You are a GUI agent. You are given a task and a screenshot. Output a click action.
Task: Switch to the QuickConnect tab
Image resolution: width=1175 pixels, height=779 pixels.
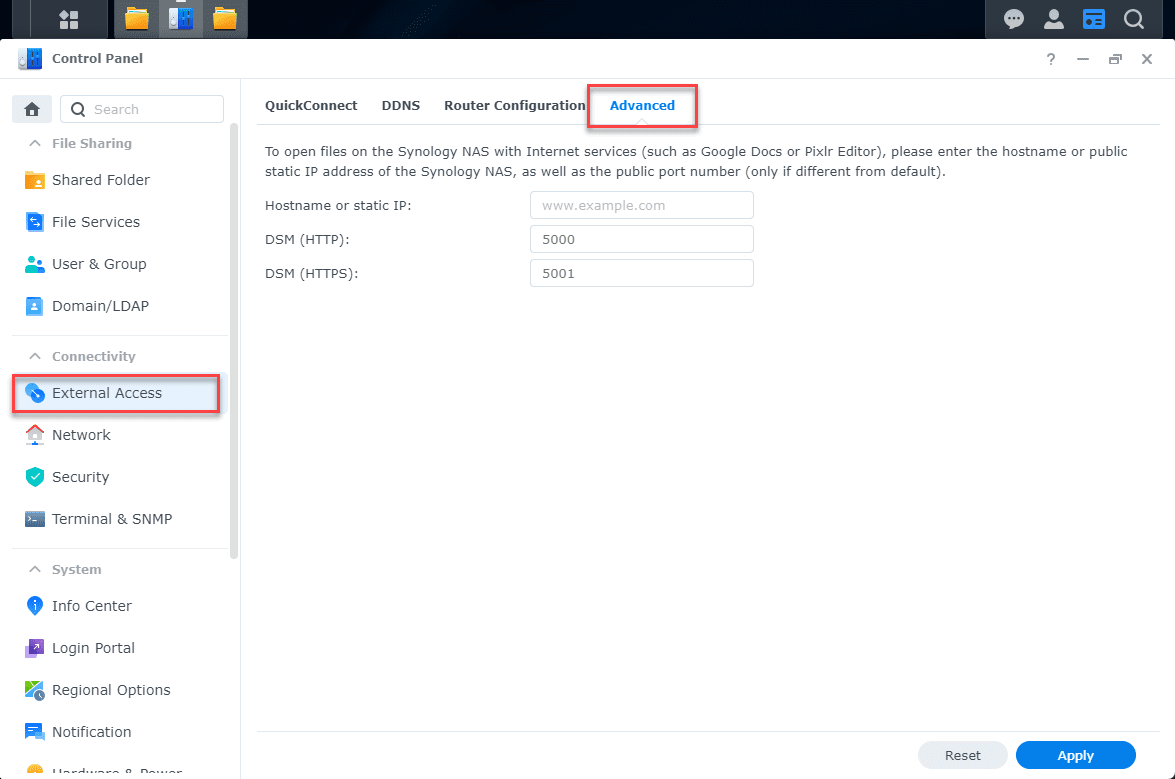311,106
